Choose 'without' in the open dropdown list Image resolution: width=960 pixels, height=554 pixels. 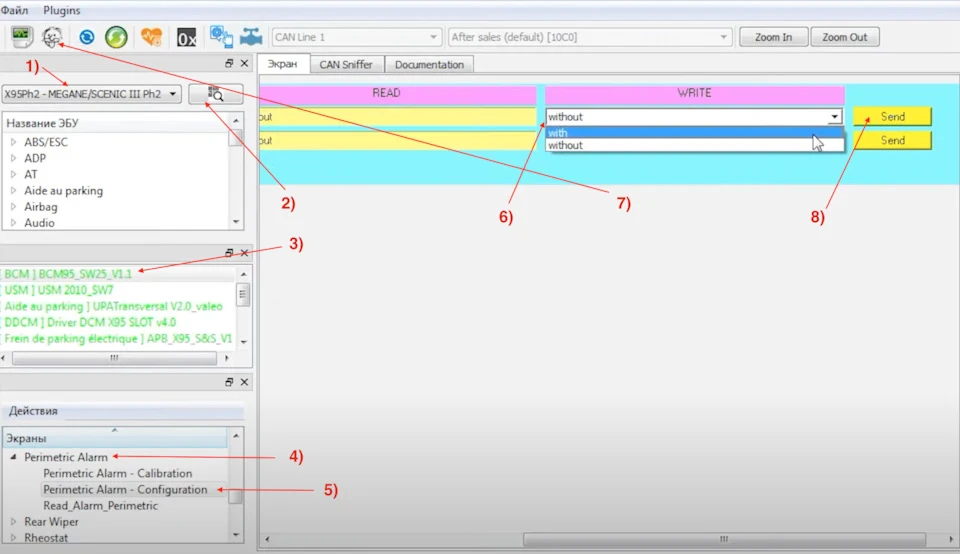(x=694, y=145)
